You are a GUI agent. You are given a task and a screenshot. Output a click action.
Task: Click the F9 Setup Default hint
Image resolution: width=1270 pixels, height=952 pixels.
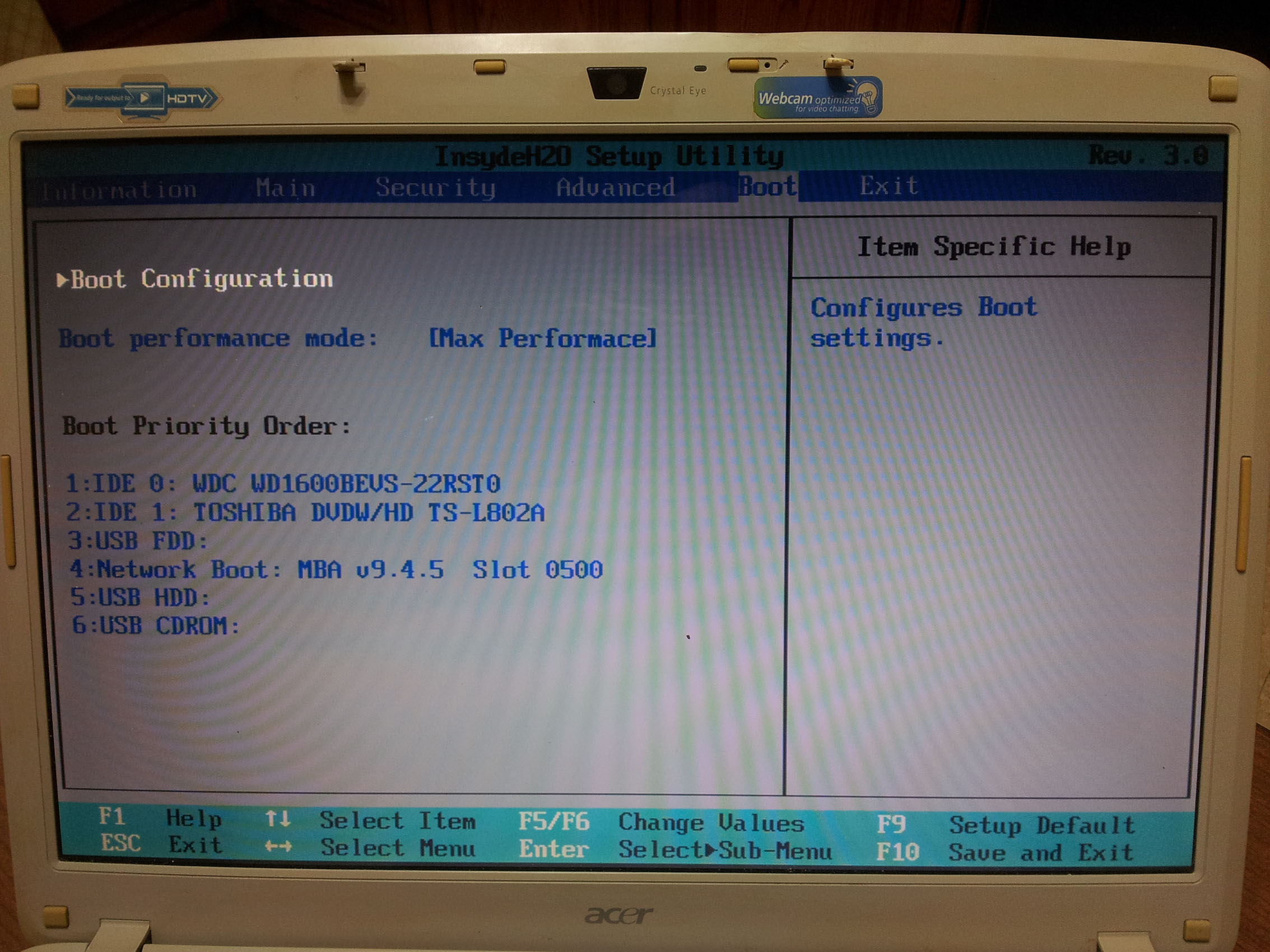[1006, 825]
